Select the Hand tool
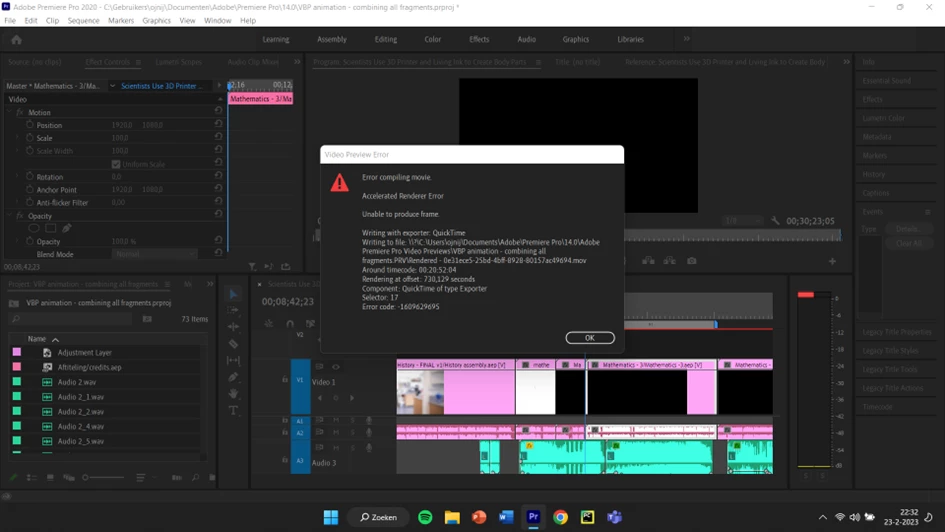Screen dimensions: 945x532 click(233, 393)
